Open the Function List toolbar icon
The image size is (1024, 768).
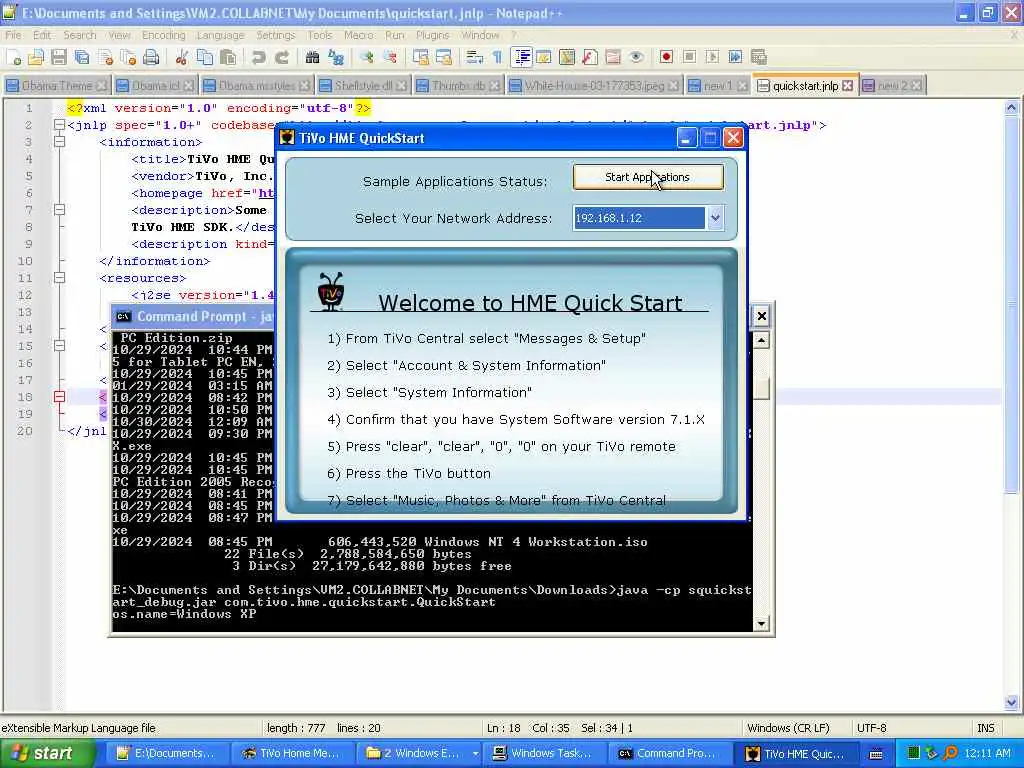(590, 57)
